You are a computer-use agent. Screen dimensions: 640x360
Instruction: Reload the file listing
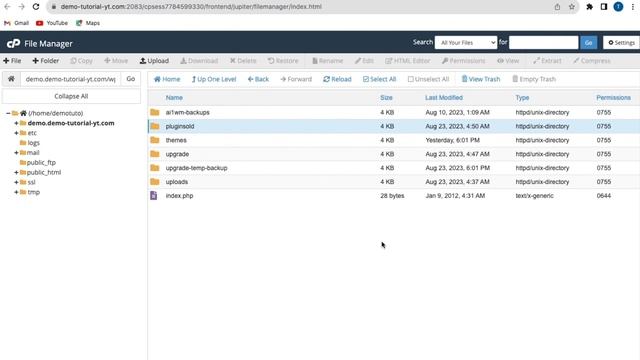(x=337, y=79)
